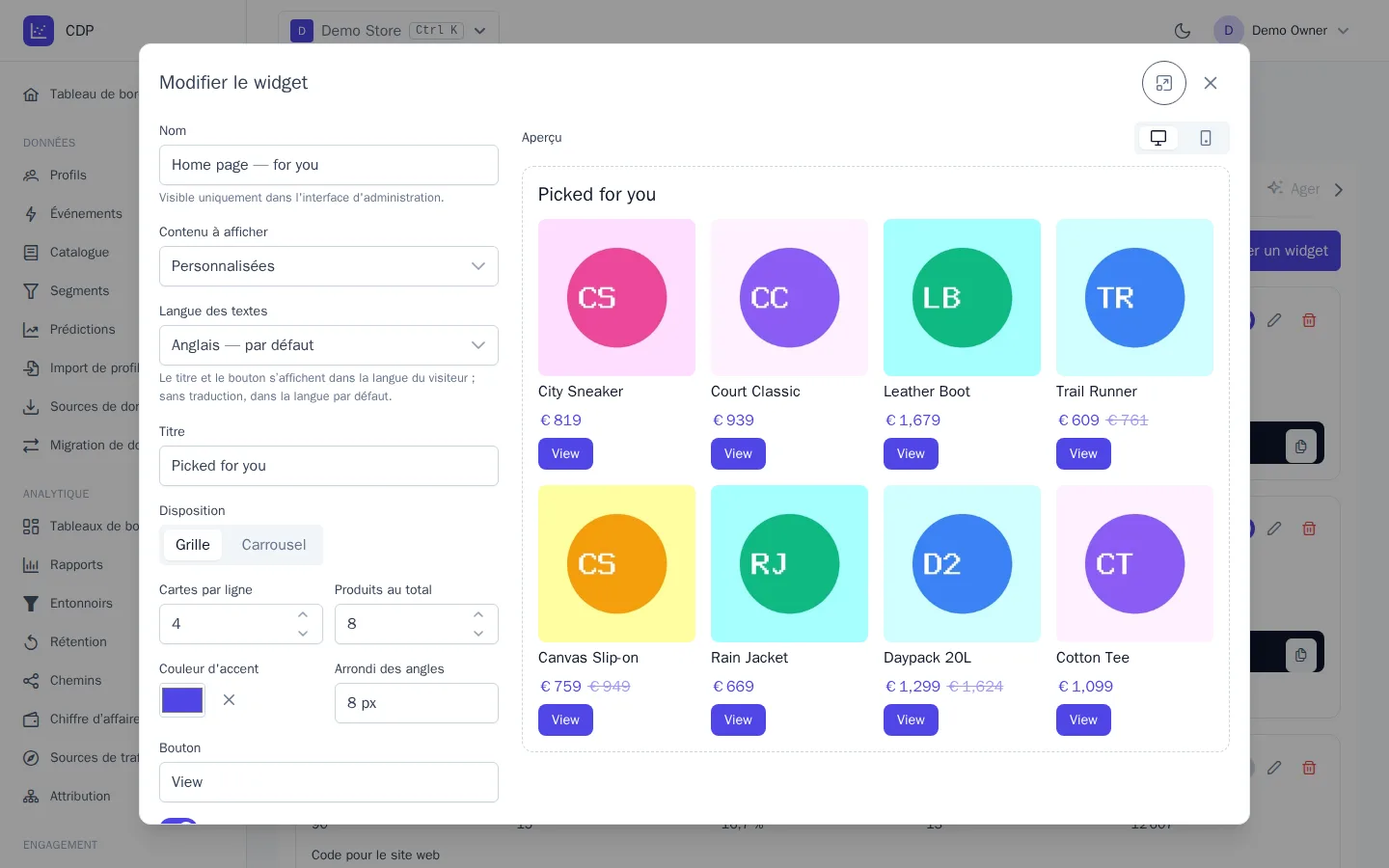The height and width of the screenshot is (868, 1389).
Task: Select the Grille layout option
Action: pos(193,545)
